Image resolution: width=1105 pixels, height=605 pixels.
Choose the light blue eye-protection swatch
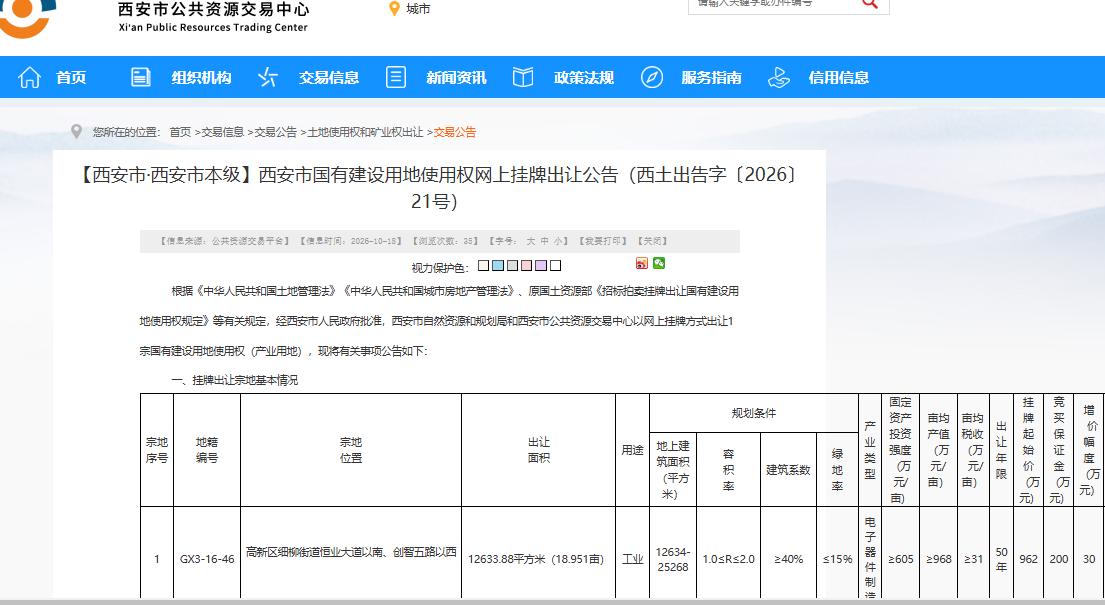[x=498, y=266]
